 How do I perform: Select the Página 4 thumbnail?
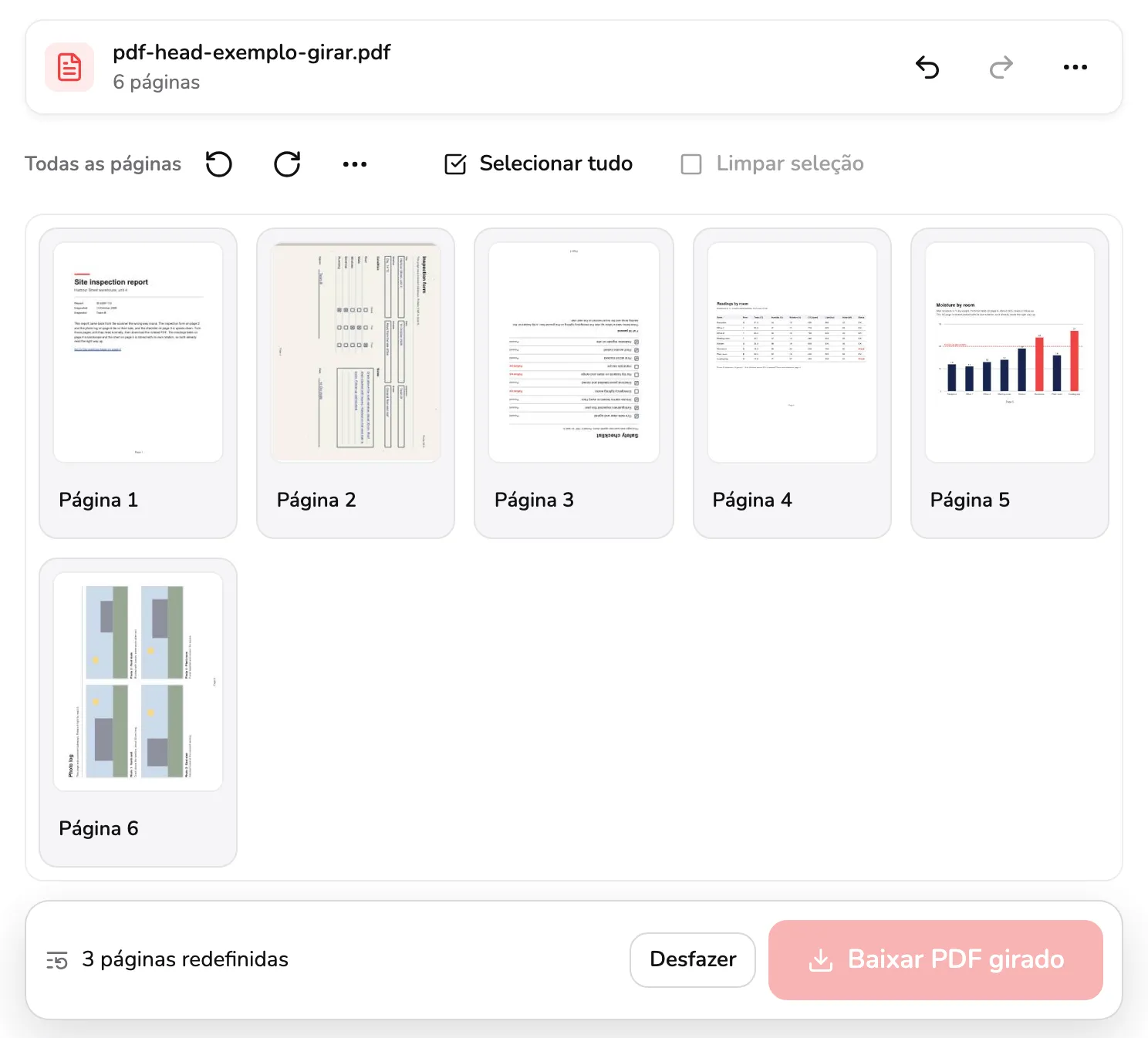pos(792,352)
